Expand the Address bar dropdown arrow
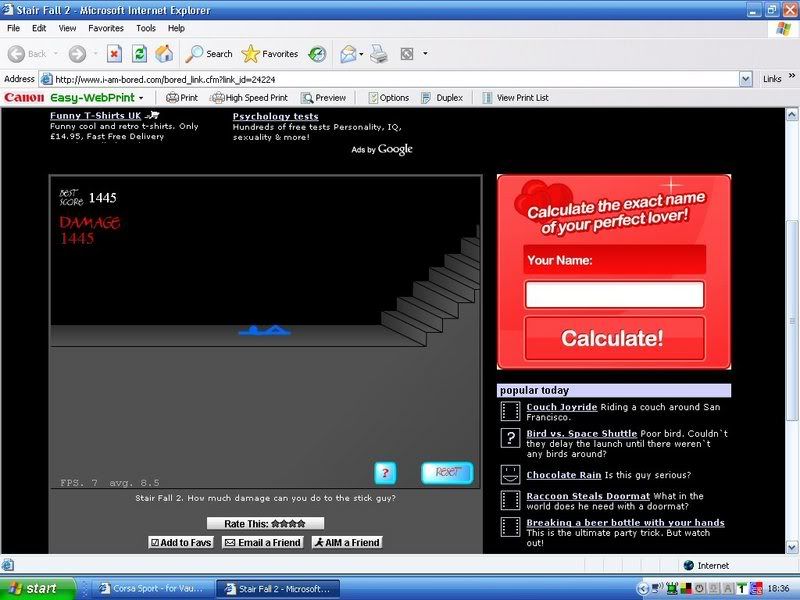This screenshot has width=800, height=600. click(746, 79)
